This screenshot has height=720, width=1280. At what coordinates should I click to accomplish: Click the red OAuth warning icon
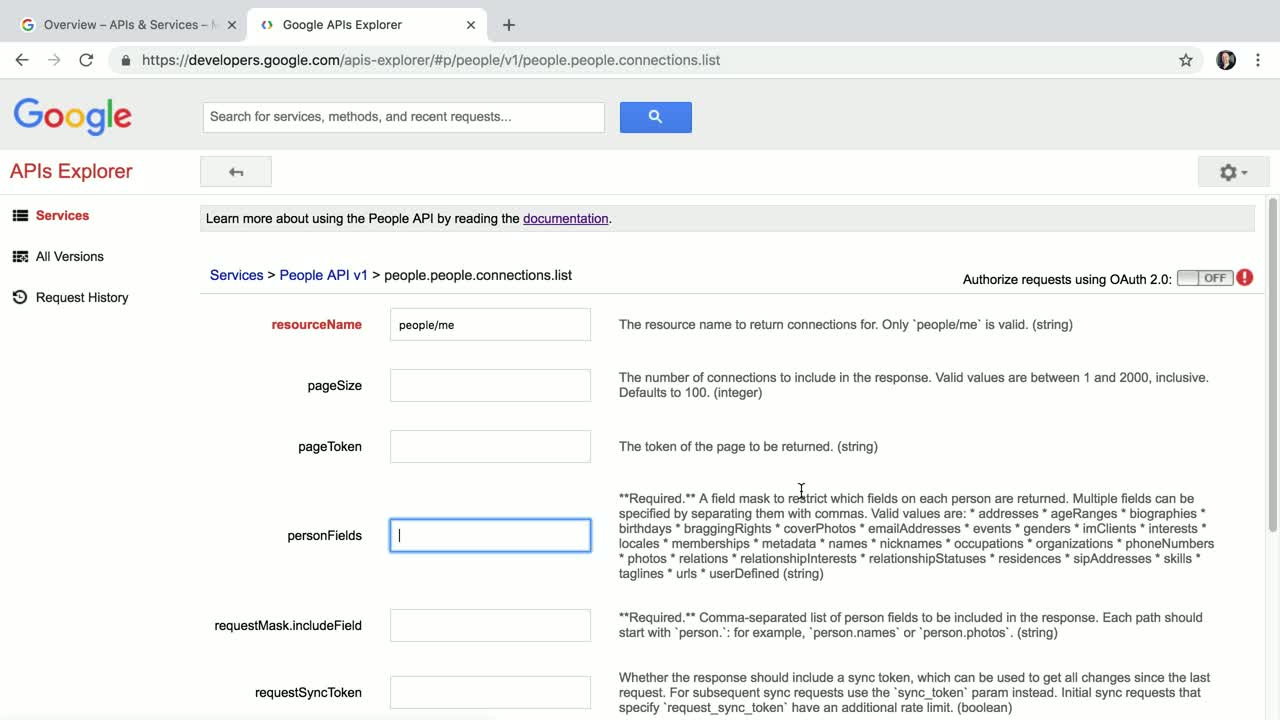tap(1245, 278)
